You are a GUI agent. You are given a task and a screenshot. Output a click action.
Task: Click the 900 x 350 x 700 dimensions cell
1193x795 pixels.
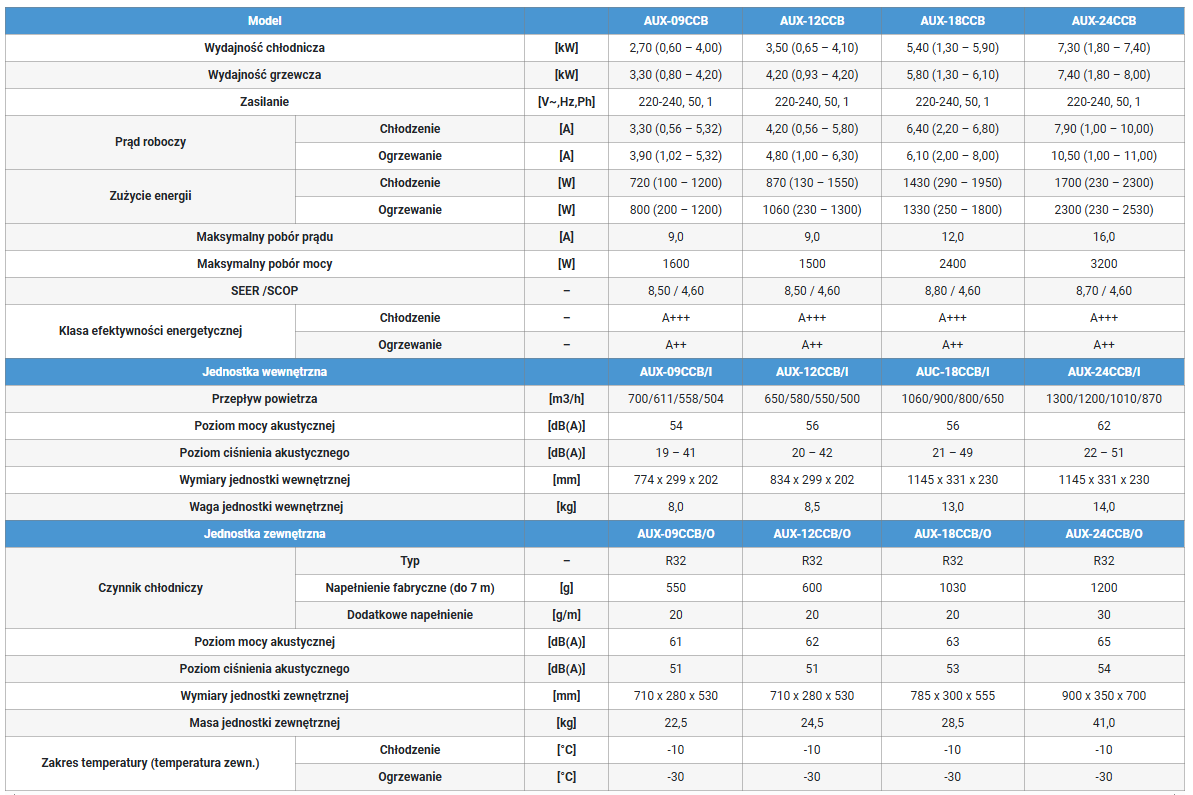(x=1103, y=696)
